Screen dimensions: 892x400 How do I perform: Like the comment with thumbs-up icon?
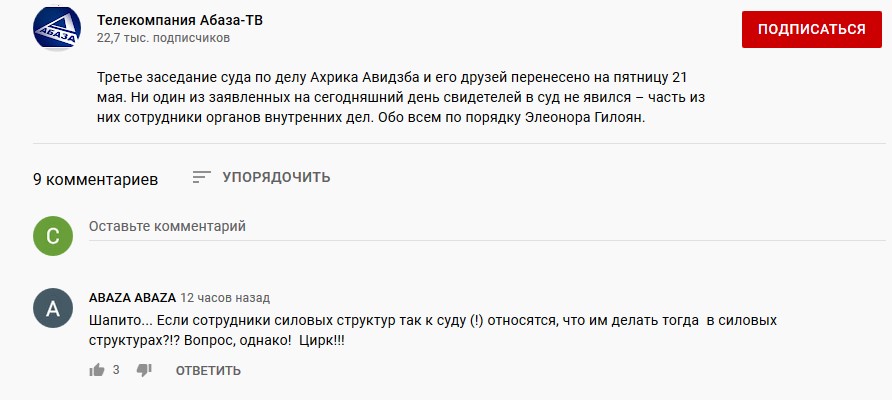pos(97,370)
